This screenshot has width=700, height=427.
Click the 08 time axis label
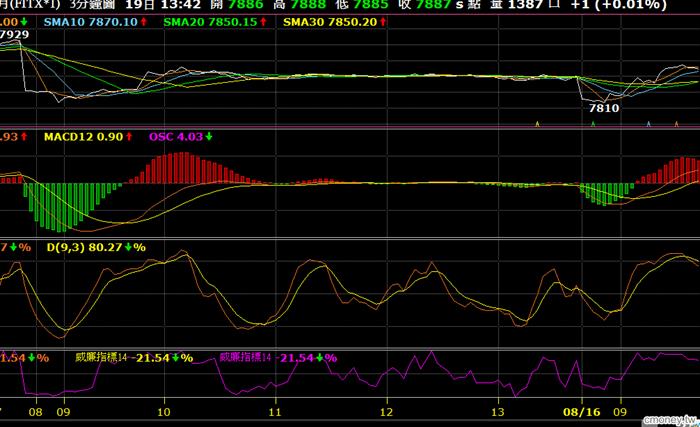tap(36, 412)
